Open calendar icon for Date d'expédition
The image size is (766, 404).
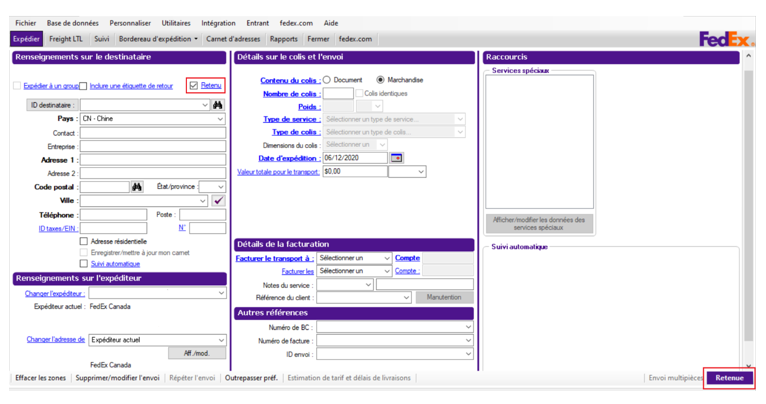coord(397,158)
